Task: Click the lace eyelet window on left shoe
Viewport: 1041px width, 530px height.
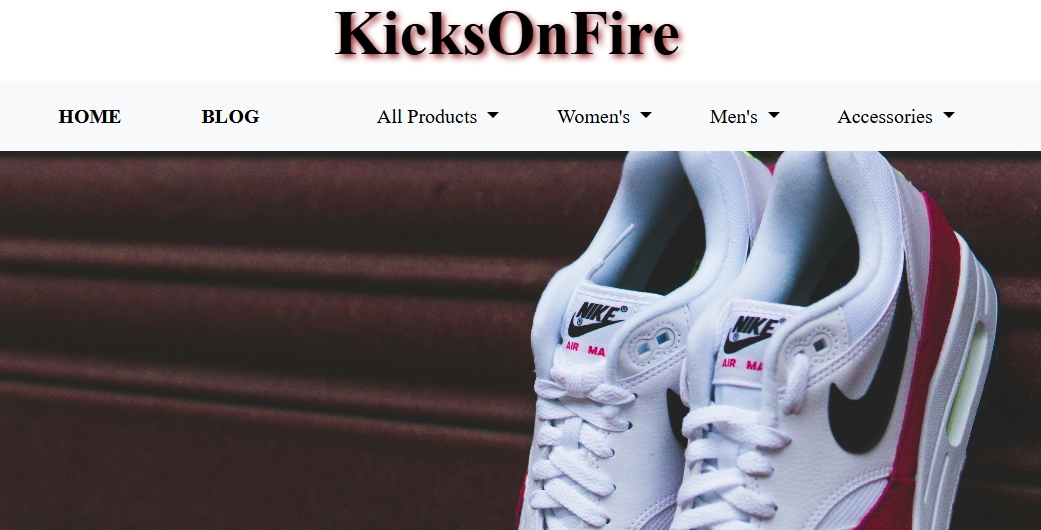Action: [x=654, y=342]
